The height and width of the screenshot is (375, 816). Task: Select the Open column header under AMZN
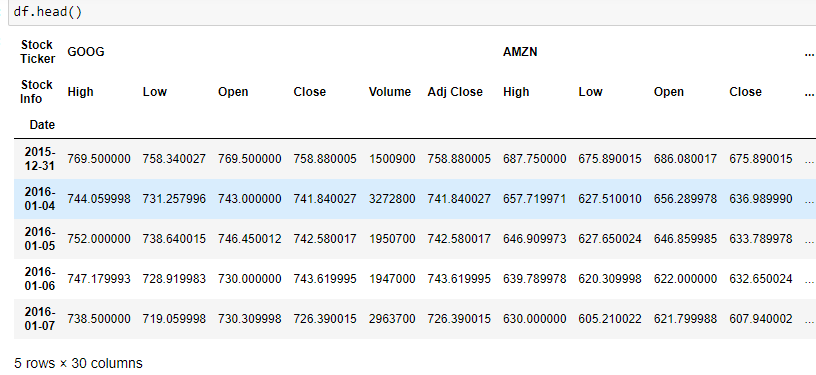[x=669, y=92]
